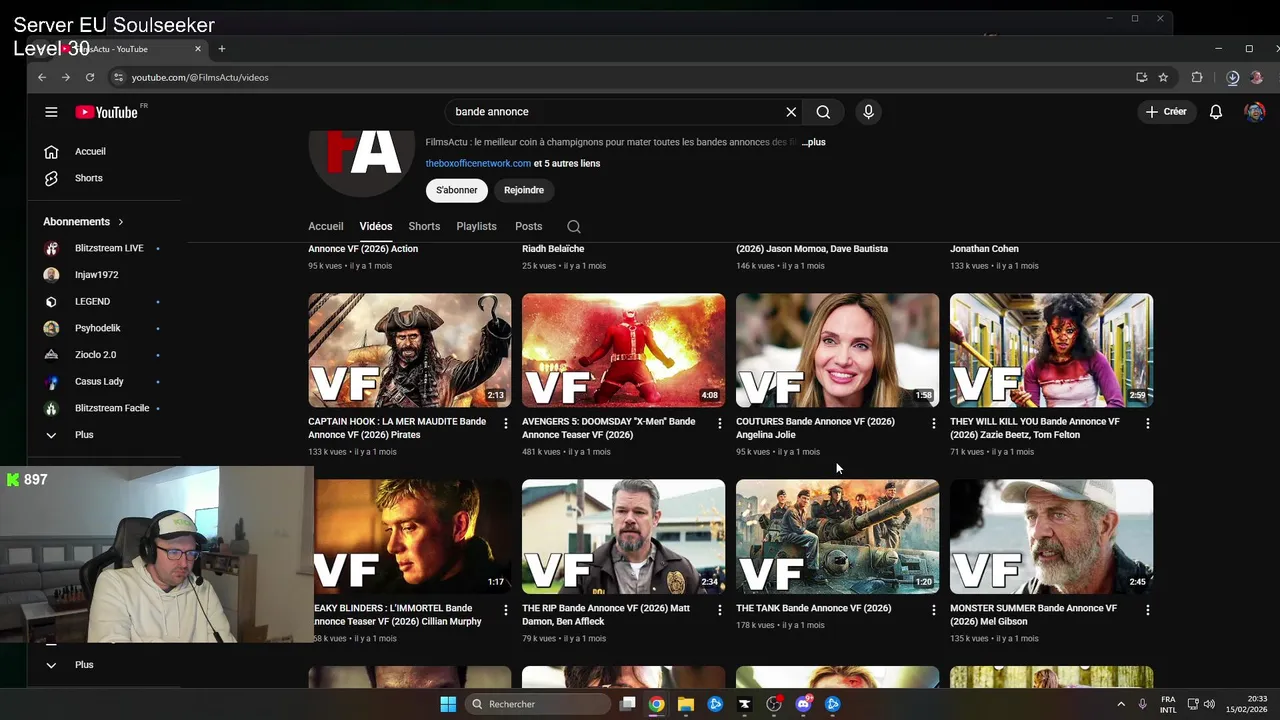The image size is (1280, 720).
Task: Open Chrome from the taskbar
Action: 656,704
